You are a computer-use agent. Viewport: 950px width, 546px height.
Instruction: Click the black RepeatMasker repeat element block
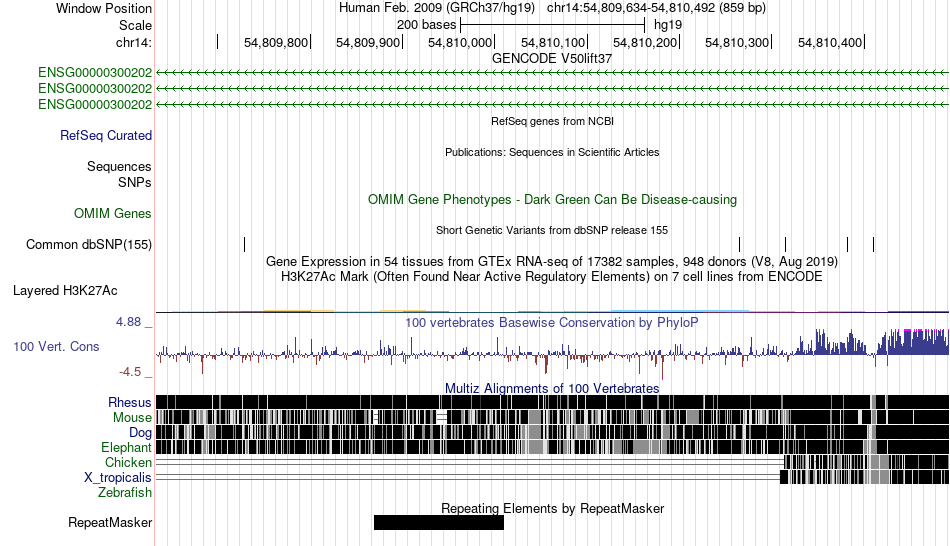439,522
